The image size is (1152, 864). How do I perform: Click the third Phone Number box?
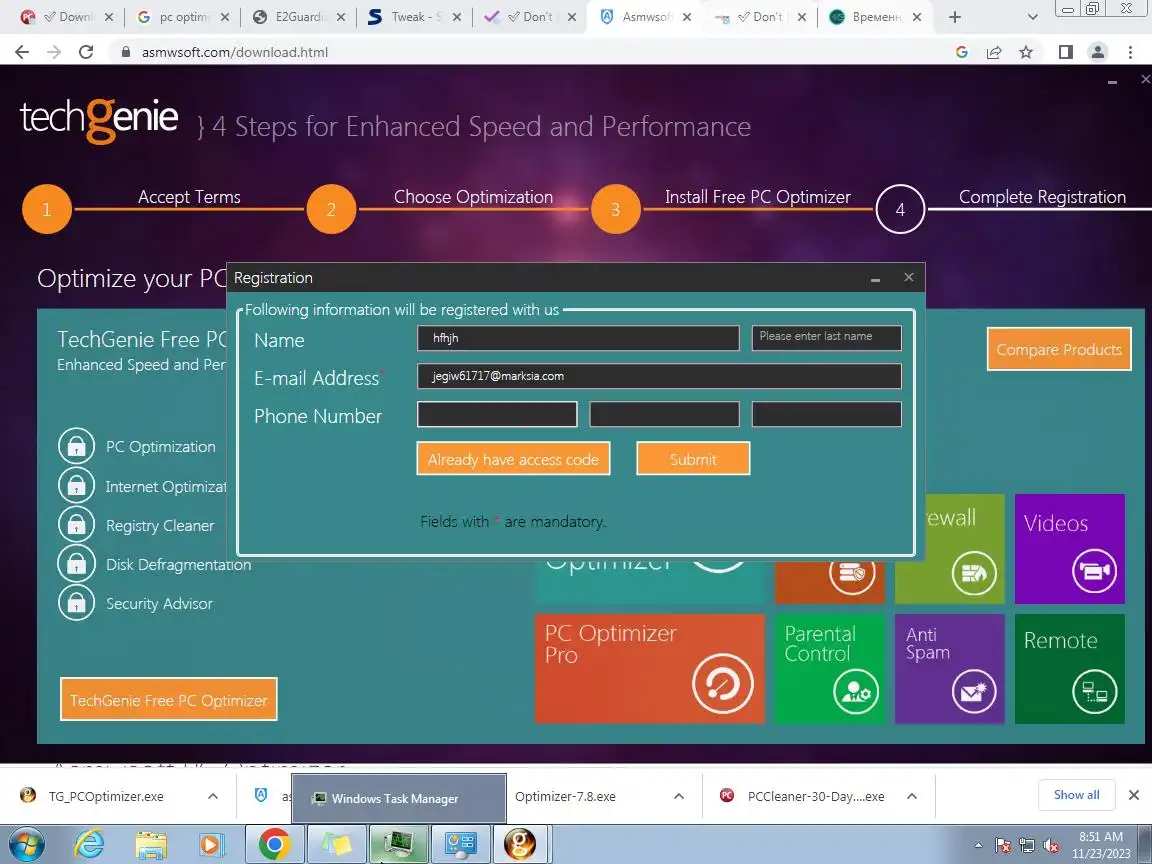click(827, 414)
